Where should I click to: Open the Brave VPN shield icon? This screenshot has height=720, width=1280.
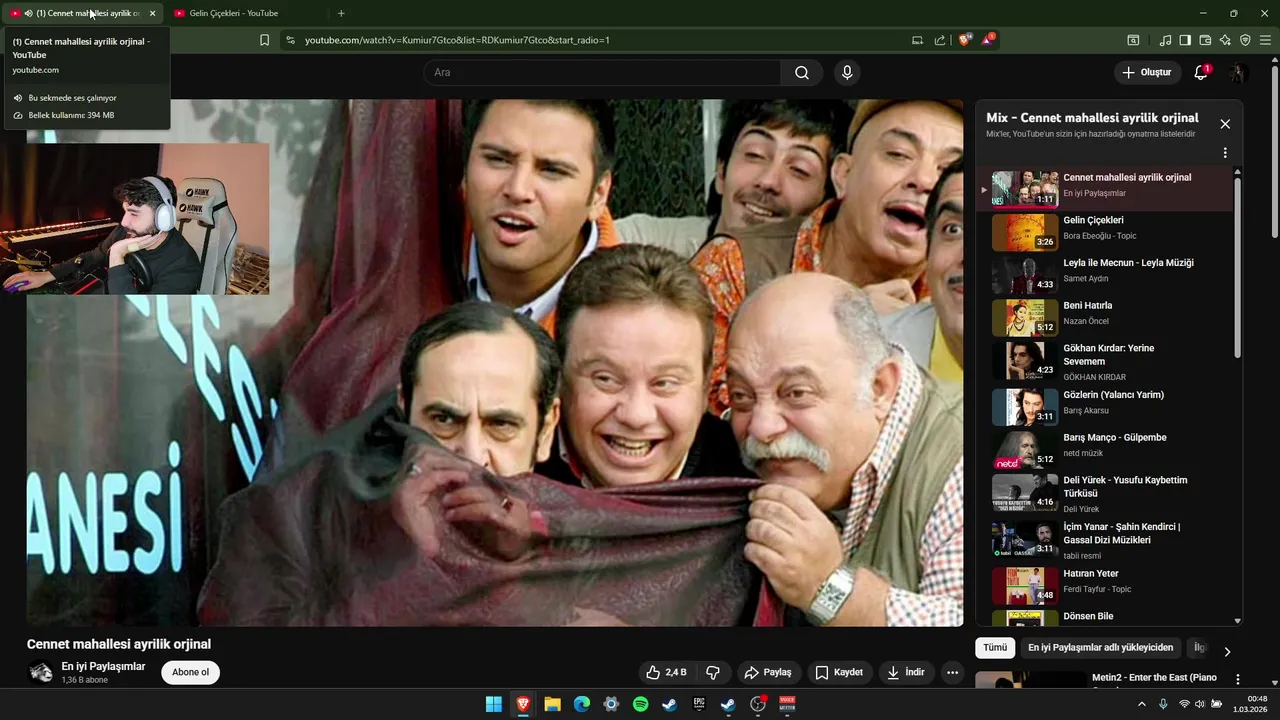[x=1245, y=40]
